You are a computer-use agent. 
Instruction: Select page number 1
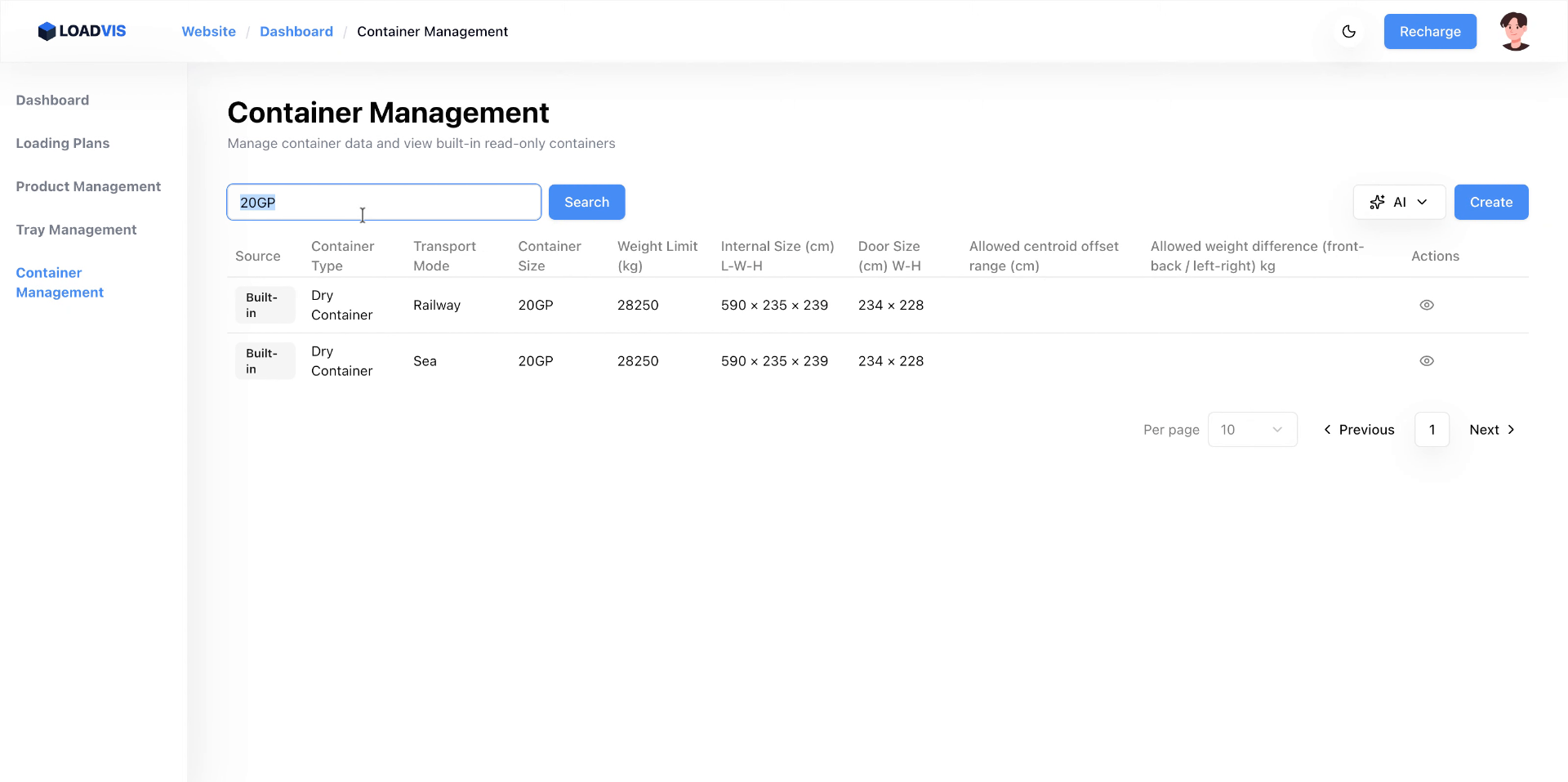(1432, 430)
